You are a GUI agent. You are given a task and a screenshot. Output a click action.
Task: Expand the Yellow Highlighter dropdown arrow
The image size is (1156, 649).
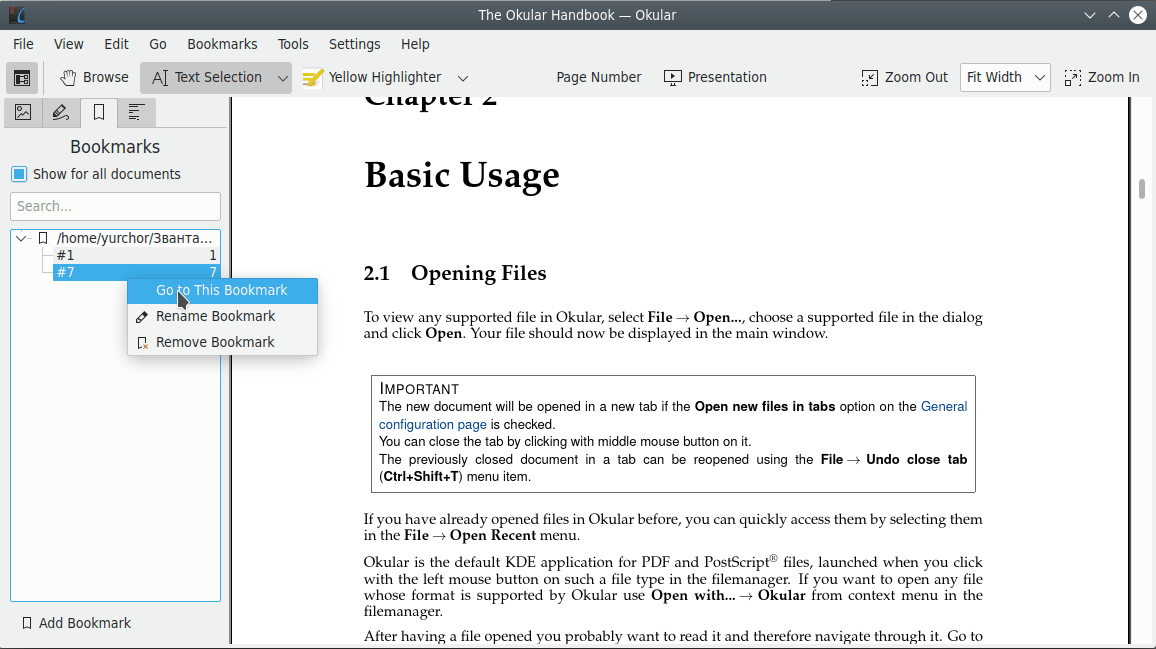(462, 78)
